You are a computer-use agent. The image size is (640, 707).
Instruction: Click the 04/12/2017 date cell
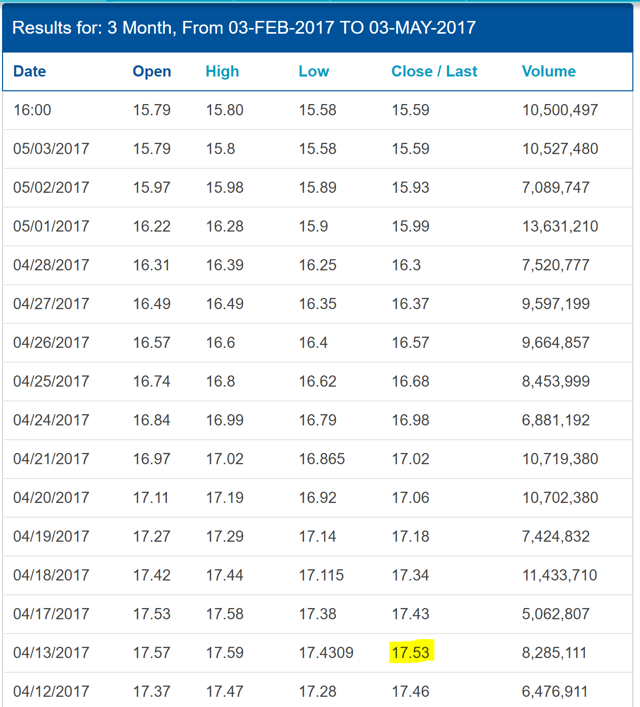[x=51, y=691]
